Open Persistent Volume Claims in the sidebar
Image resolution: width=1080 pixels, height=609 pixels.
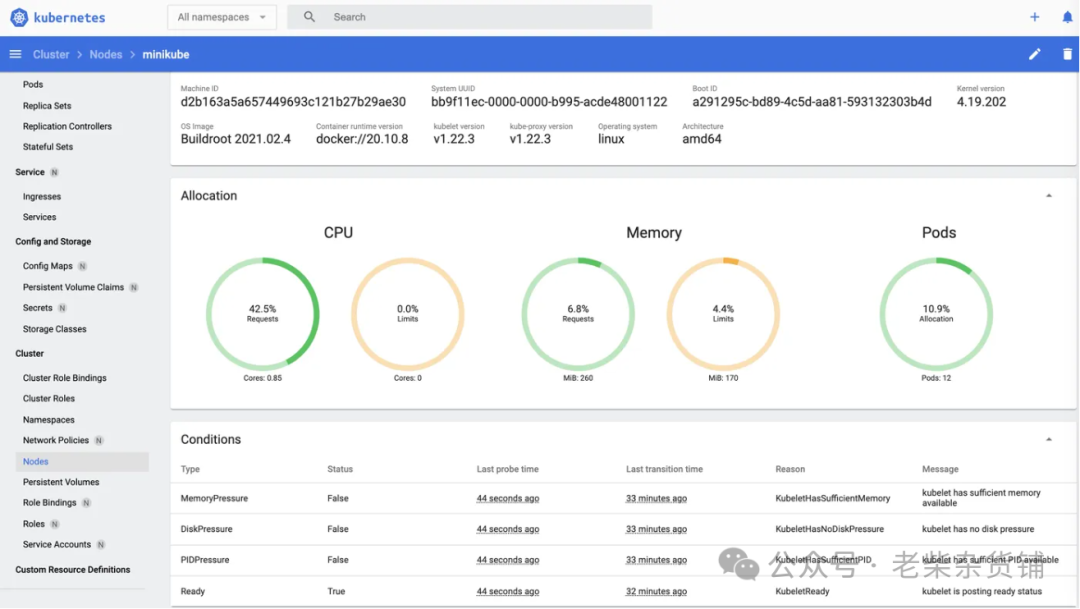pos(73,287)
